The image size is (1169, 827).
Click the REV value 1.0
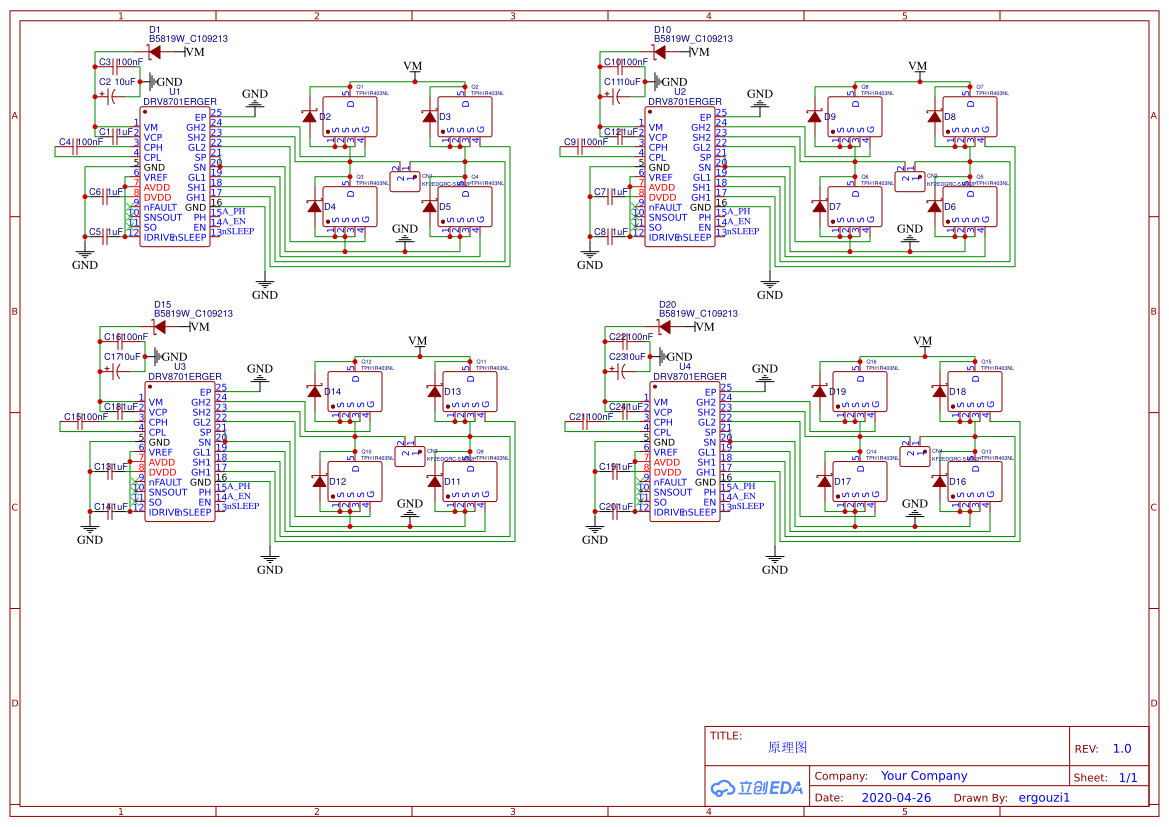pos(1121,748)
